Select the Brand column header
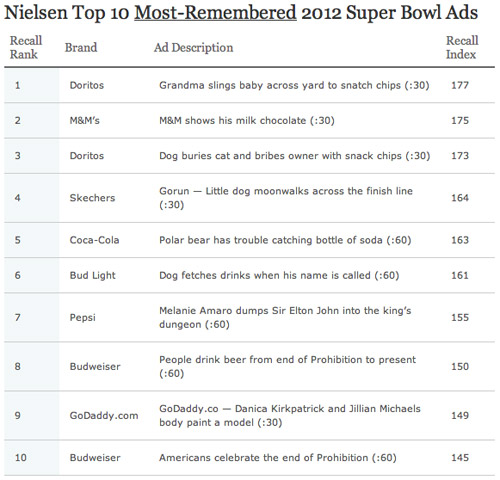Viewport: 500px width, 480px height. coord(81,47)
